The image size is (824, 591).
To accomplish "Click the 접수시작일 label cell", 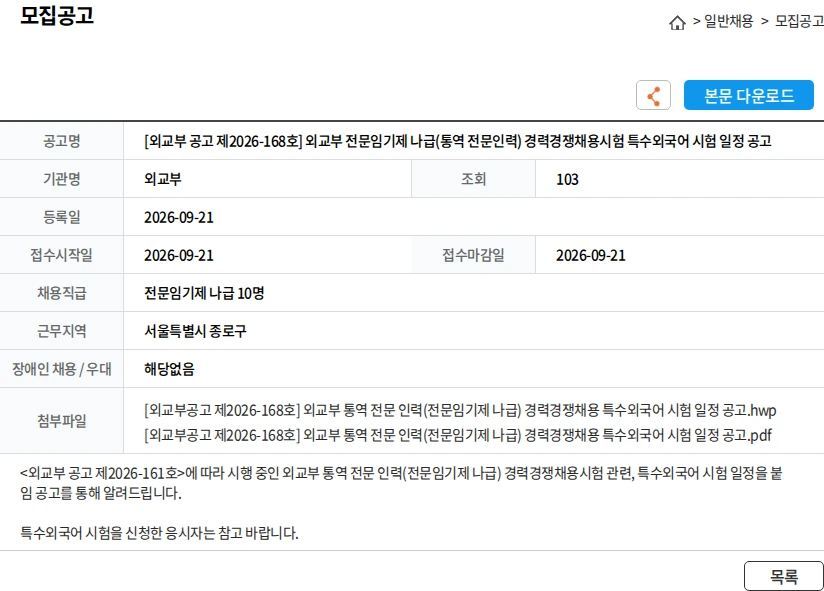I will tap(61, 255).
